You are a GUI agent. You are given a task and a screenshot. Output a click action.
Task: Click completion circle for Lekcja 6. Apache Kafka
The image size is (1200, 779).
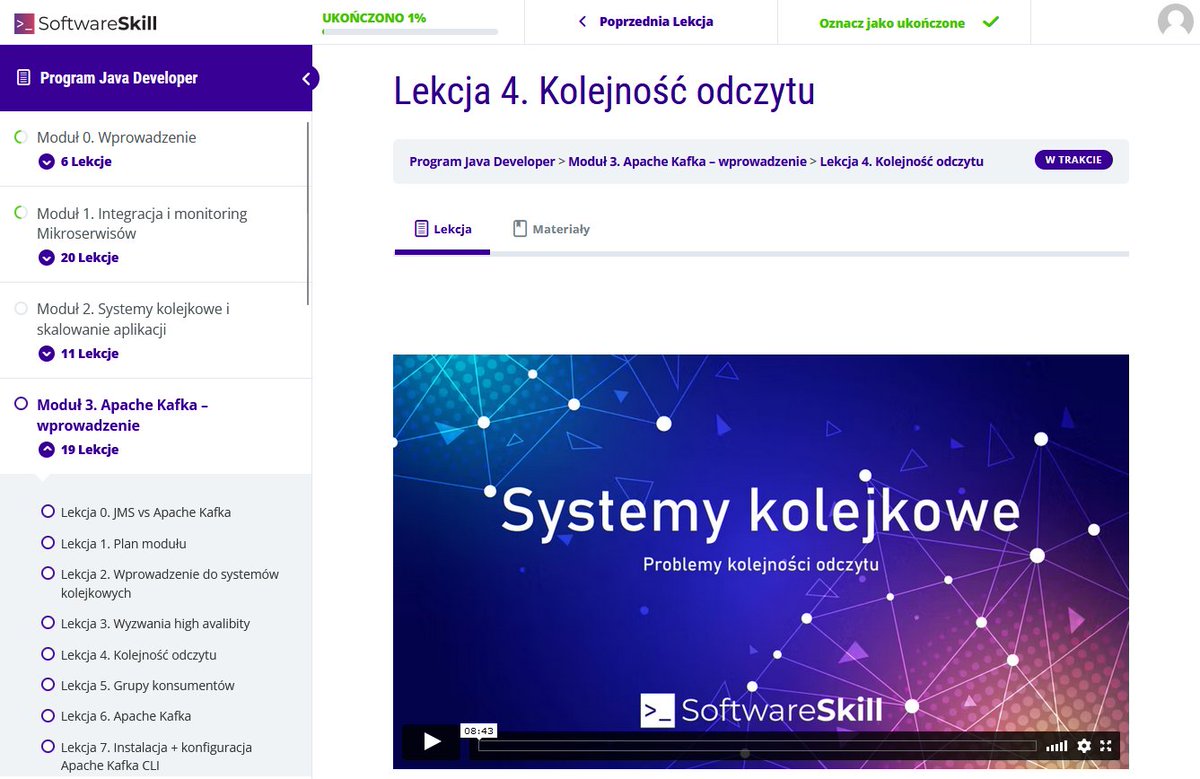pyautogui.click(x=48, y=716)
